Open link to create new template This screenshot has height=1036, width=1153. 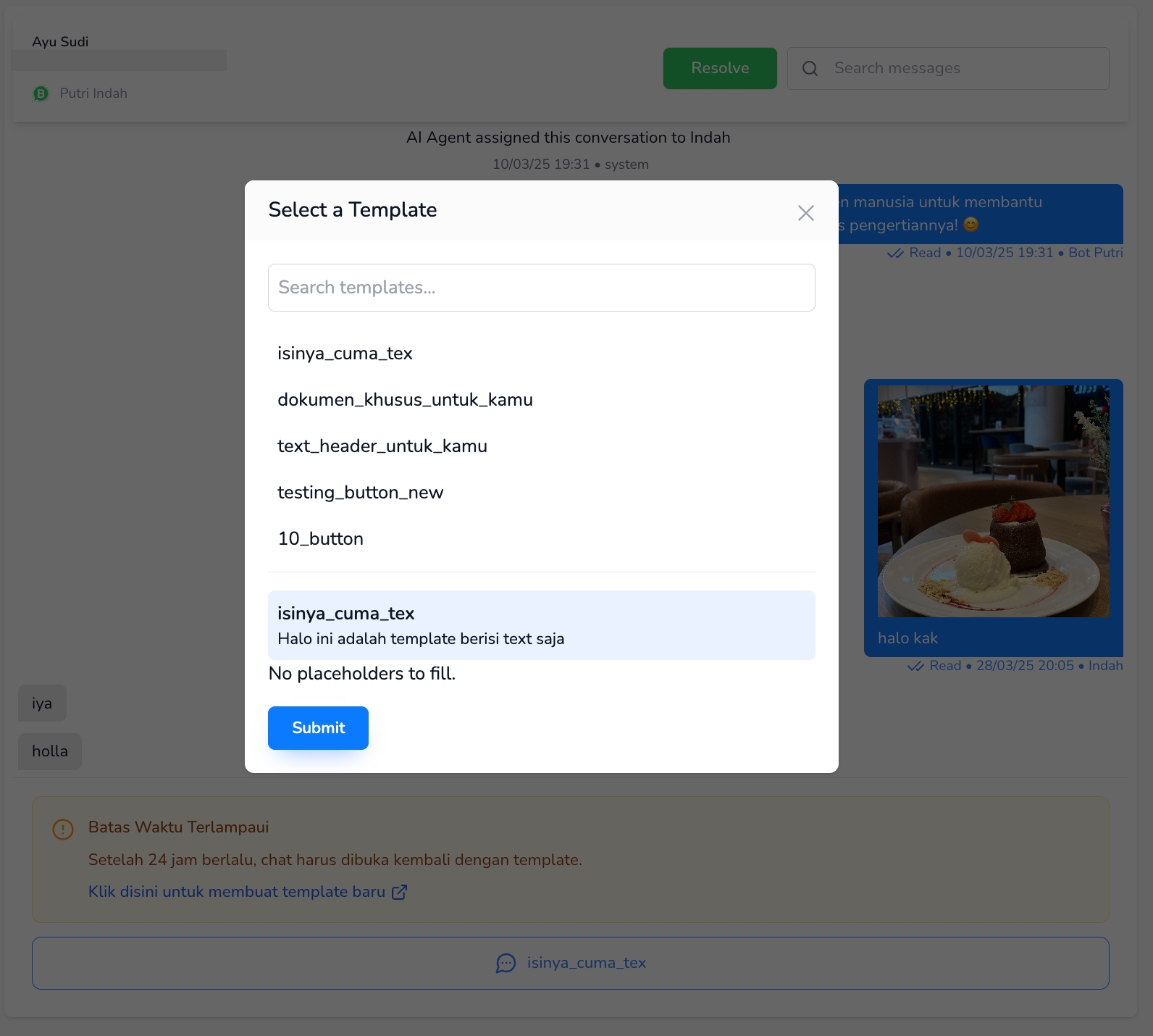click(237, 892)
